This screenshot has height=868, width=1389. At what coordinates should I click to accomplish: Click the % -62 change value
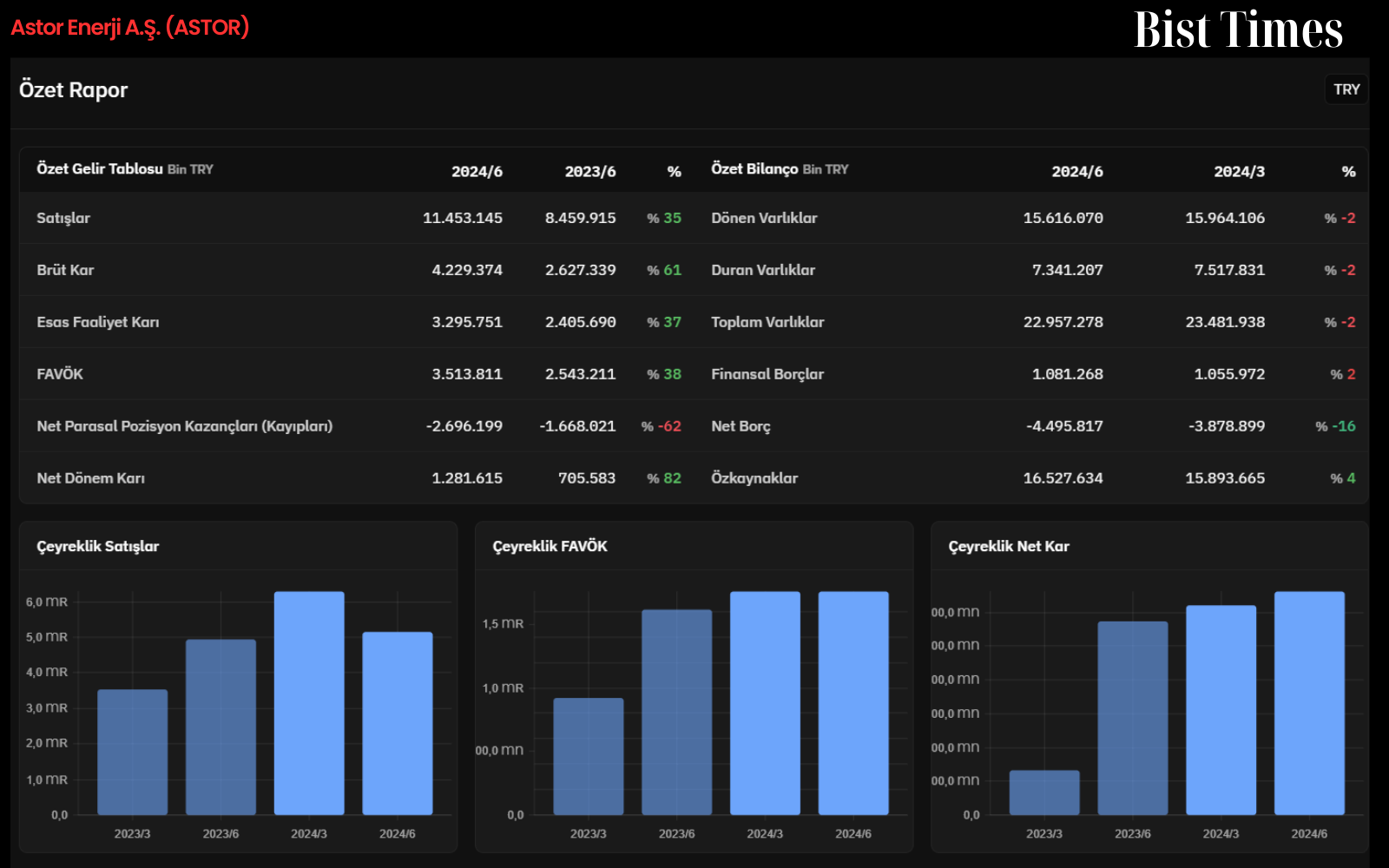662,426
